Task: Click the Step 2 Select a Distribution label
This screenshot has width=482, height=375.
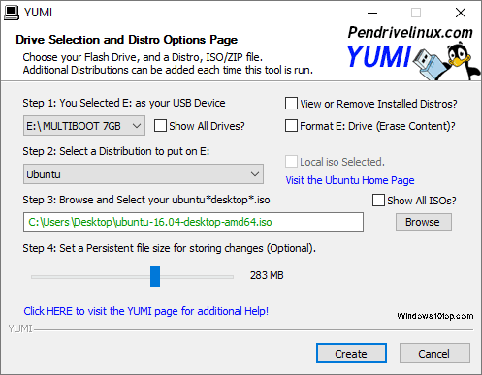Action: point(116,151)
